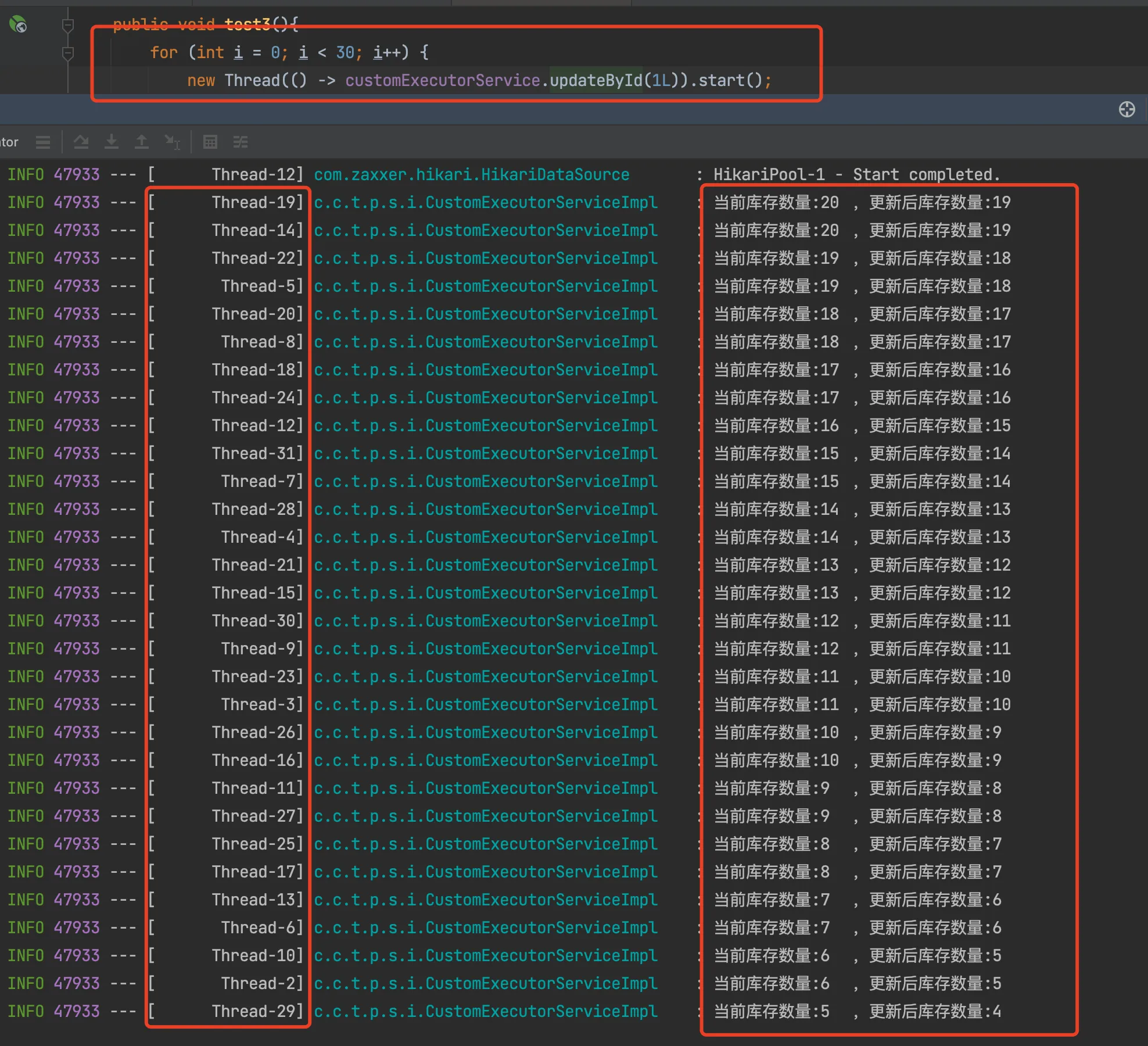Switch to the partially visible 'tor' tab
This screenshot has width=1148, height=1046.
pos(9,142)
